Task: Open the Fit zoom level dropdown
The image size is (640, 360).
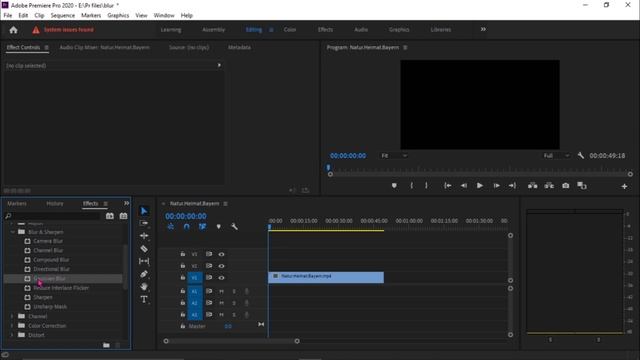Action: click(x=394, y=156)
